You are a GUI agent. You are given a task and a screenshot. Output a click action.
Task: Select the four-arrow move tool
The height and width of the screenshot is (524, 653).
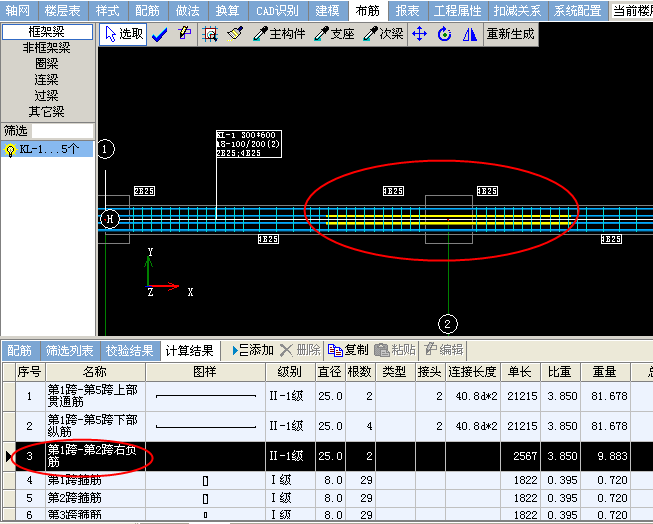click(419, 34)
